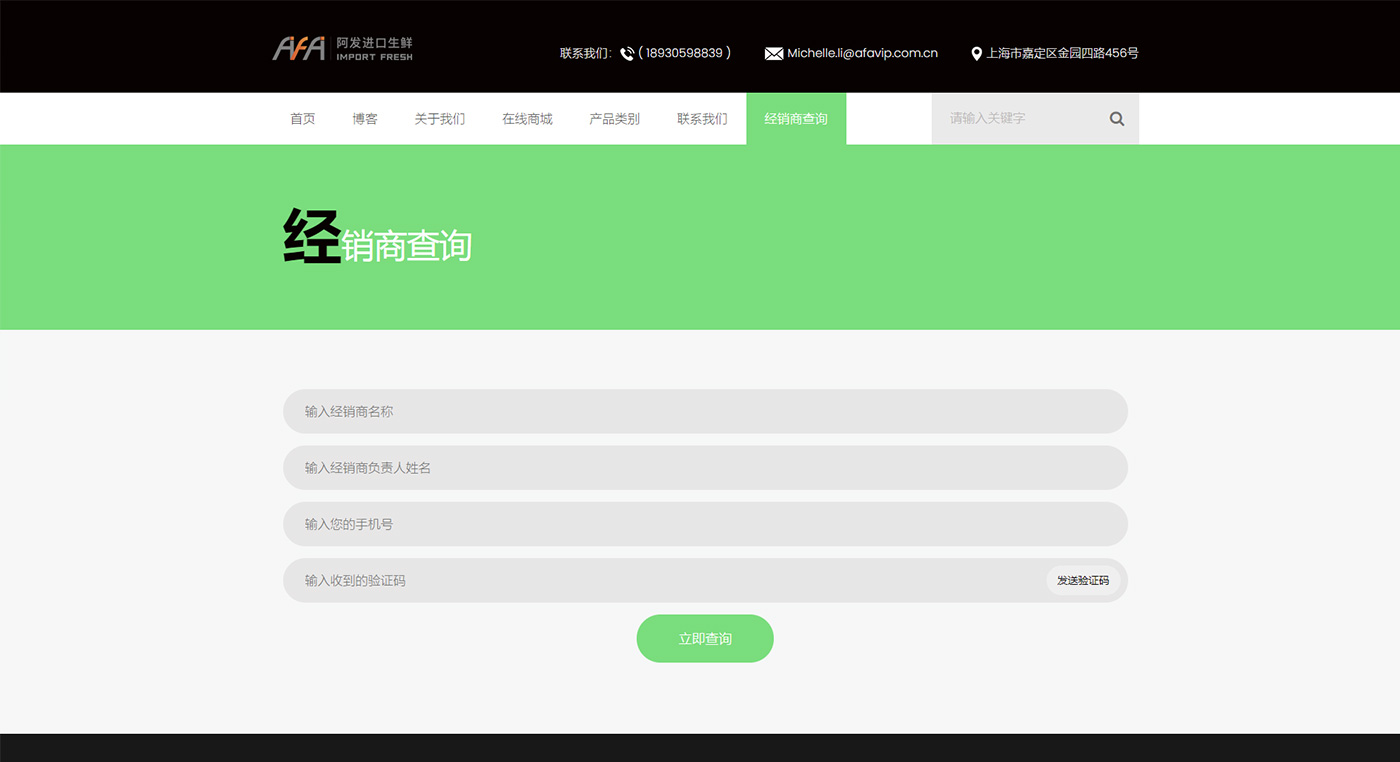Select 联系我们 in the navigation bar
Screen dimensions: 1400x762
[702, 119]
